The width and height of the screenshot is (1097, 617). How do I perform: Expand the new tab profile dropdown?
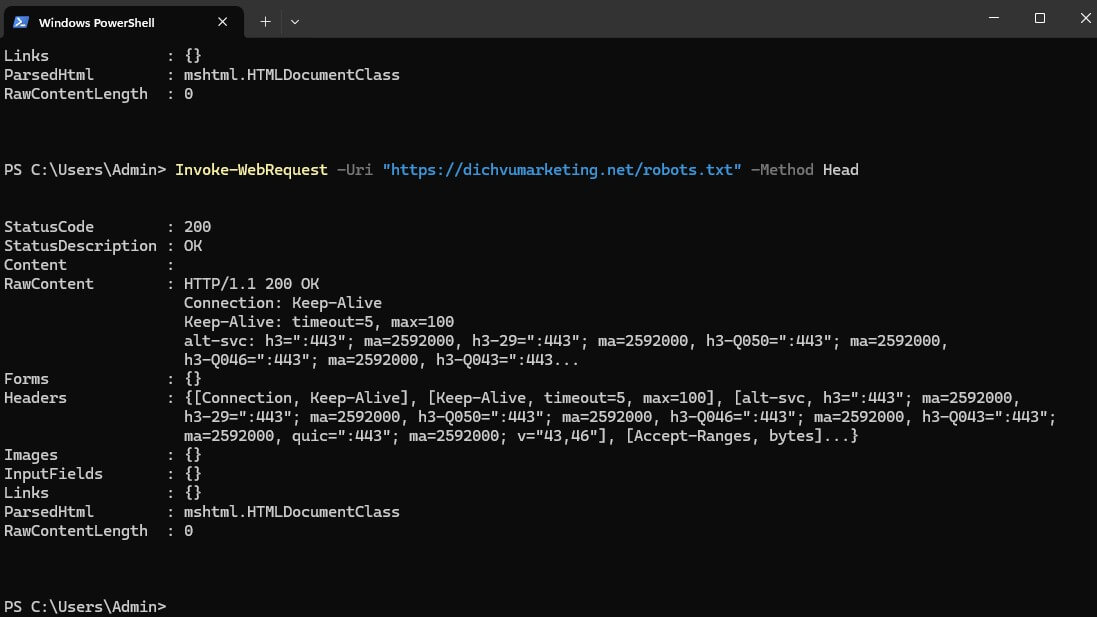point(295,21)
